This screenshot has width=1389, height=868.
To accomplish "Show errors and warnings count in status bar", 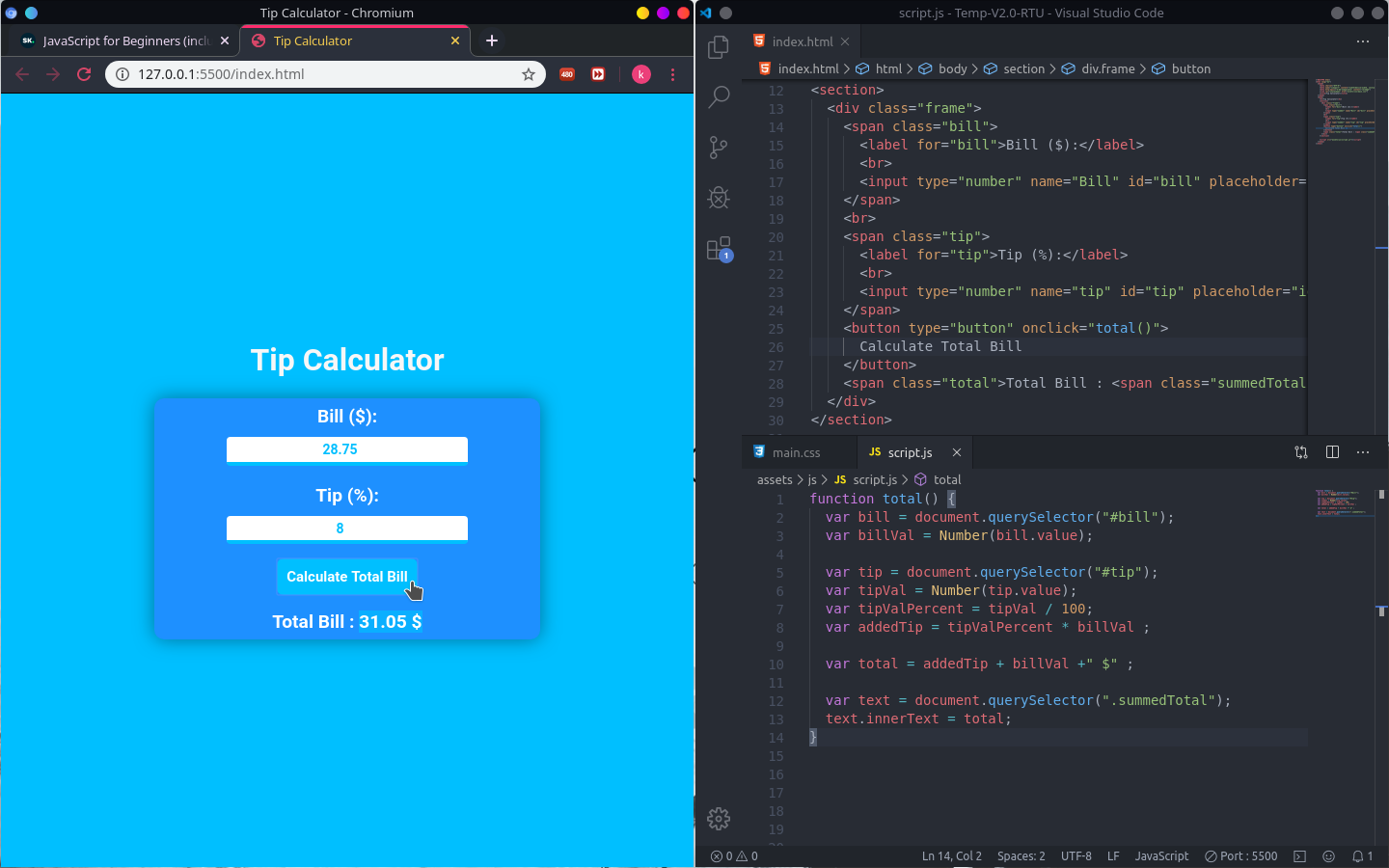I will (734, 856).
